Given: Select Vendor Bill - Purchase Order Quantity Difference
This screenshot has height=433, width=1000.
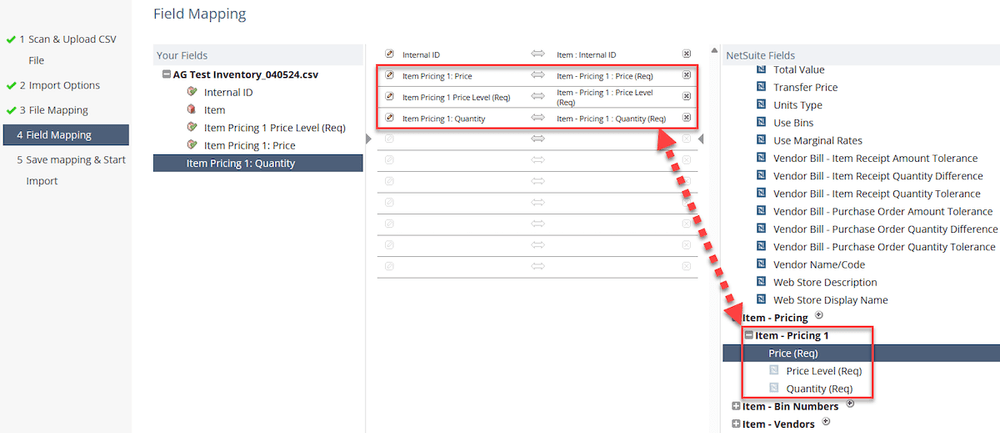Looking at the screenshot, I should 885,229.
